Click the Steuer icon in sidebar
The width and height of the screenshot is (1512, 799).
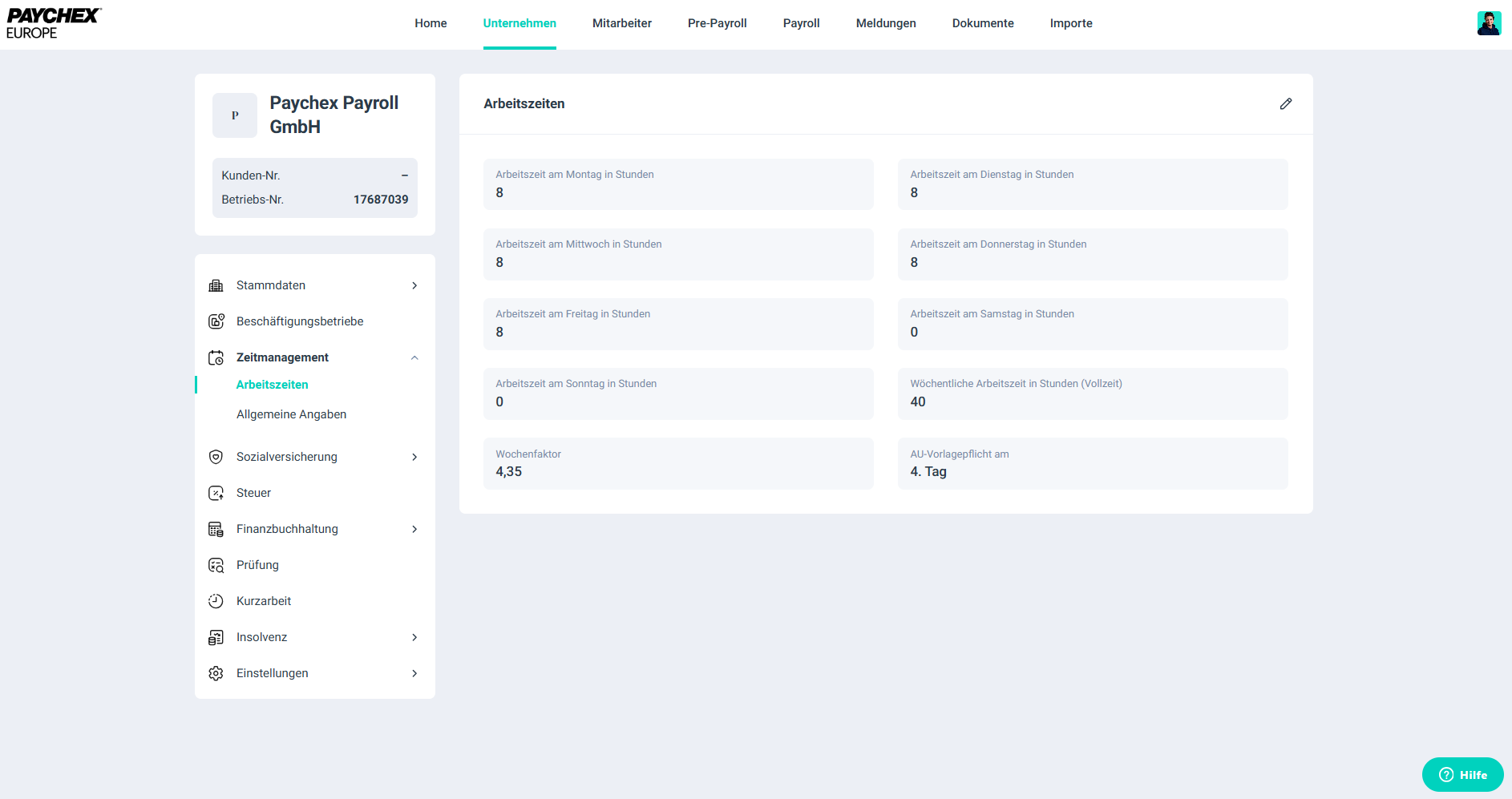coord(216,493)
